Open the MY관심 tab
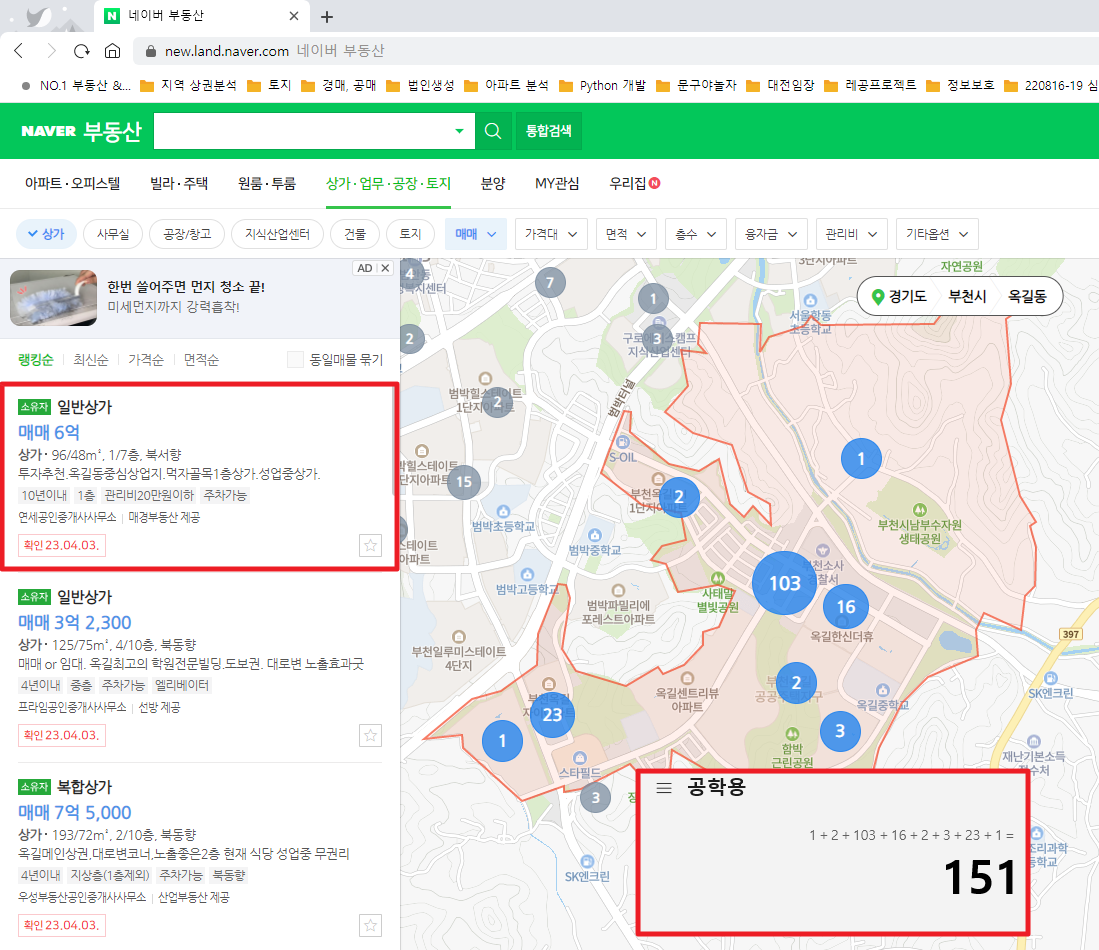This screenshot has height=950, width=1099. click(557, 184)
